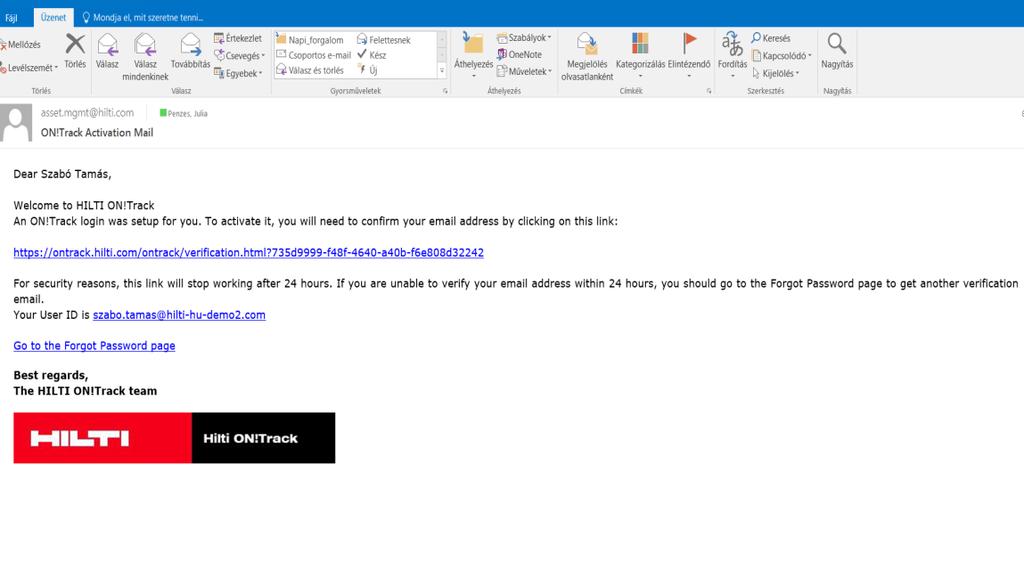Open the Gyorsműveletek dialog launcher
The width and height of the screenshot is (1024, 571).
tap(445, 91)
